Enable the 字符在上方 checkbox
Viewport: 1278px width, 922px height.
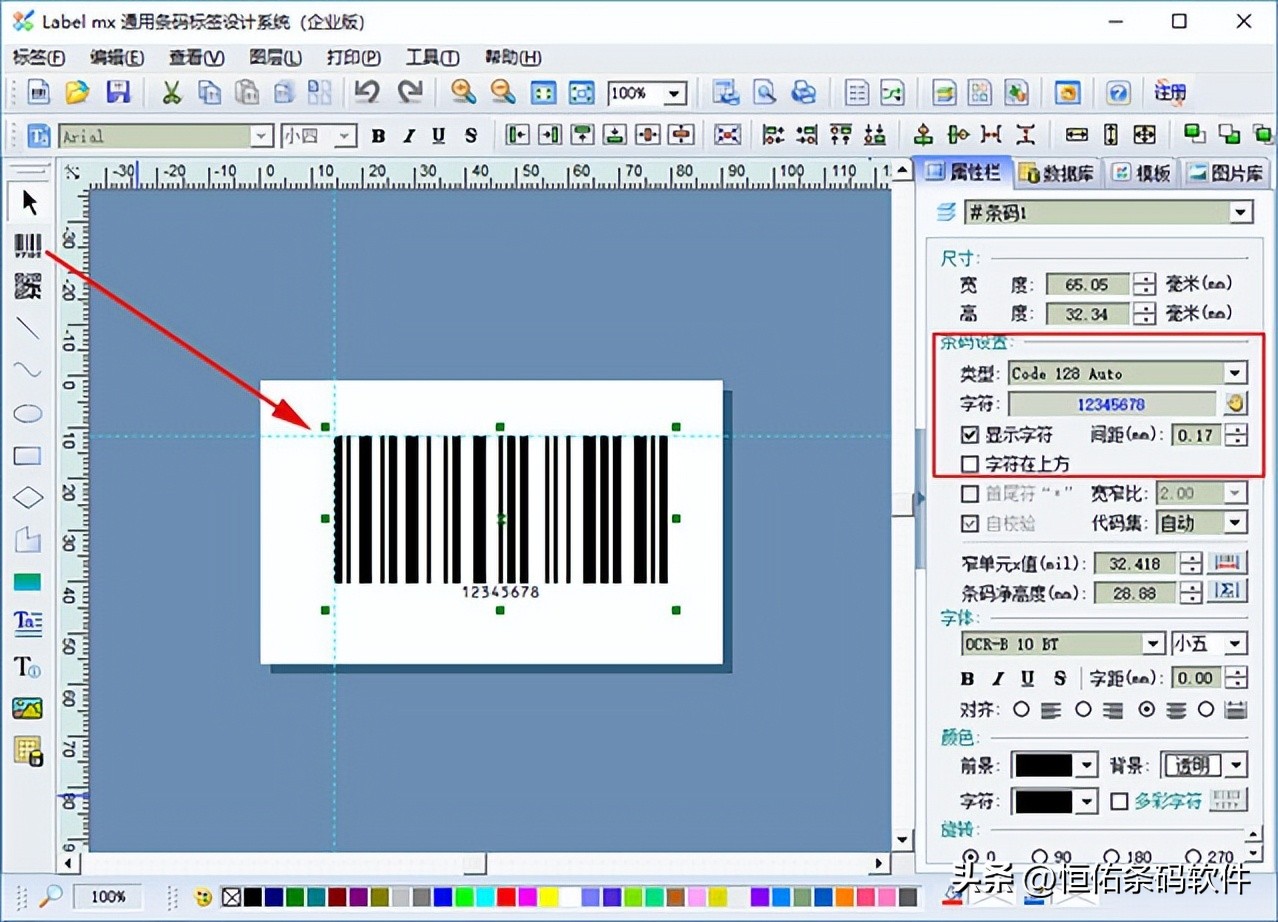point(969,464)
